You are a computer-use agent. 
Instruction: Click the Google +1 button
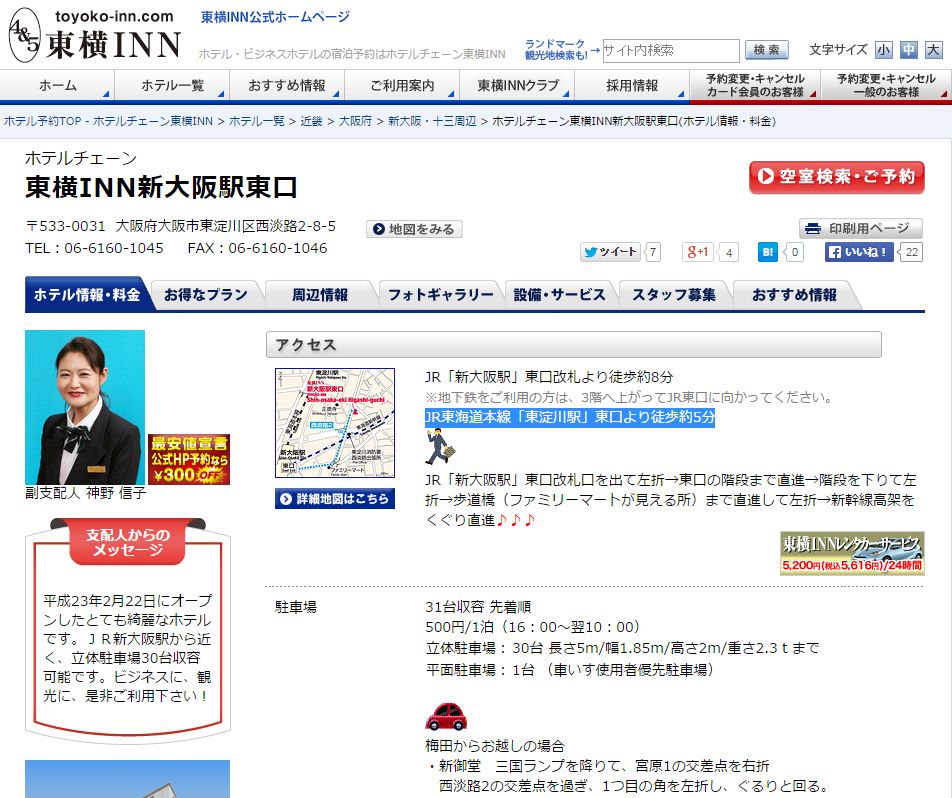(x=698, y=252)
